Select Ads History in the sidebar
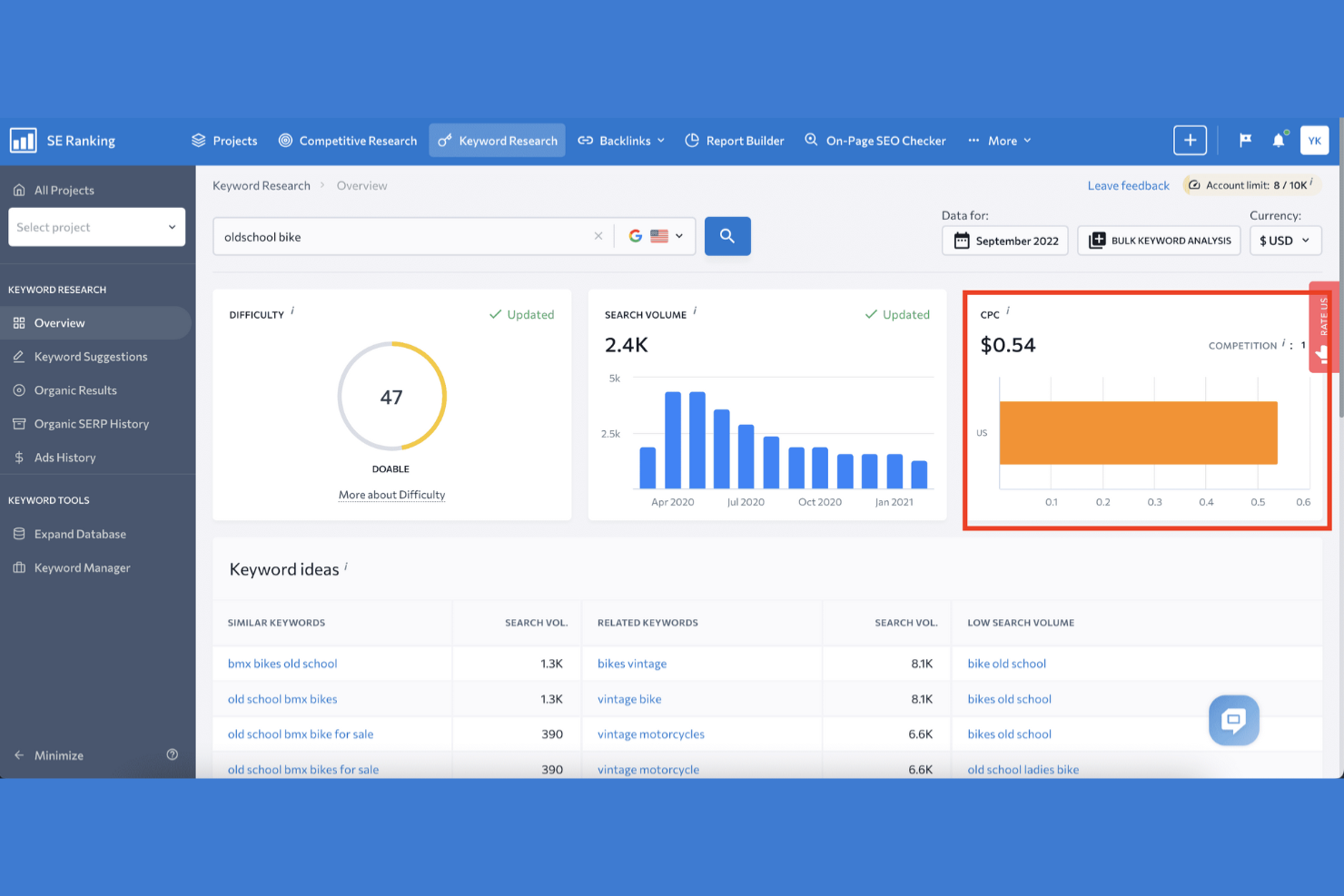 pyautogui.click(x=64, y=457)
